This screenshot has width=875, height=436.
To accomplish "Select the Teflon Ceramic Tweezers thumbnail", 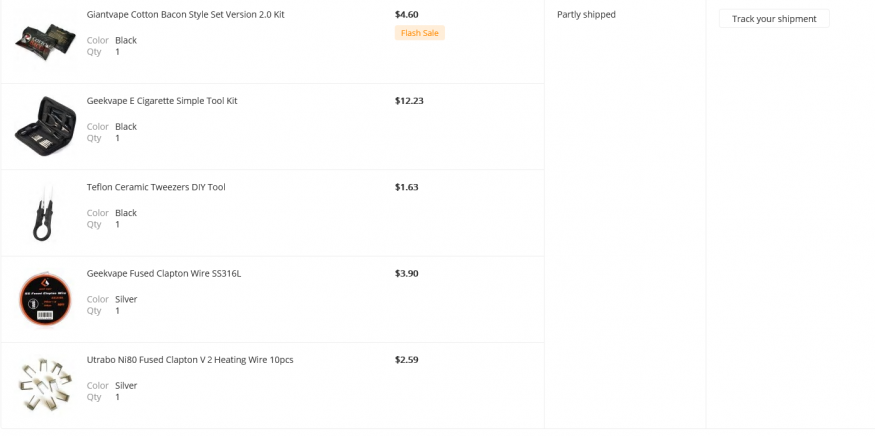I will pyautogui.click(x=45, y=213).
